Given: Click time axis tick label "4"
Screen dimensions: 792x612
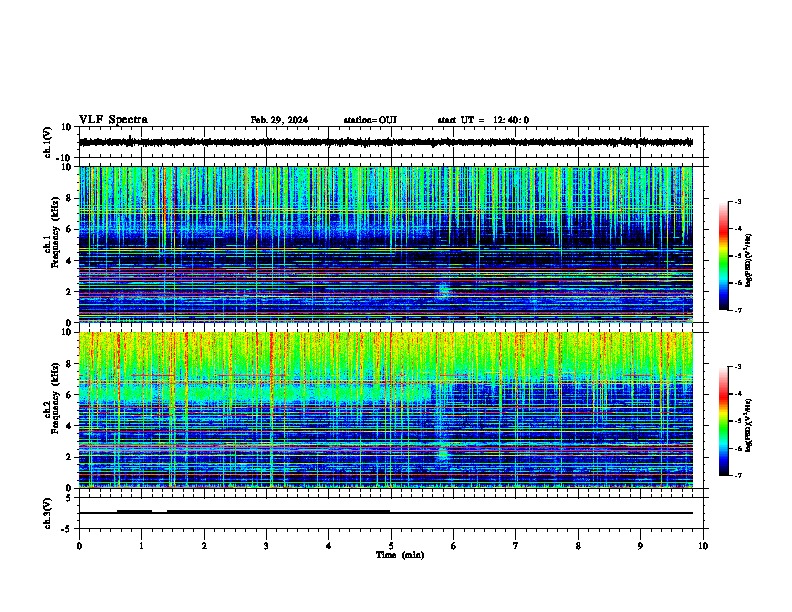Looking at the screenshot, I should (x=329, y=546).
